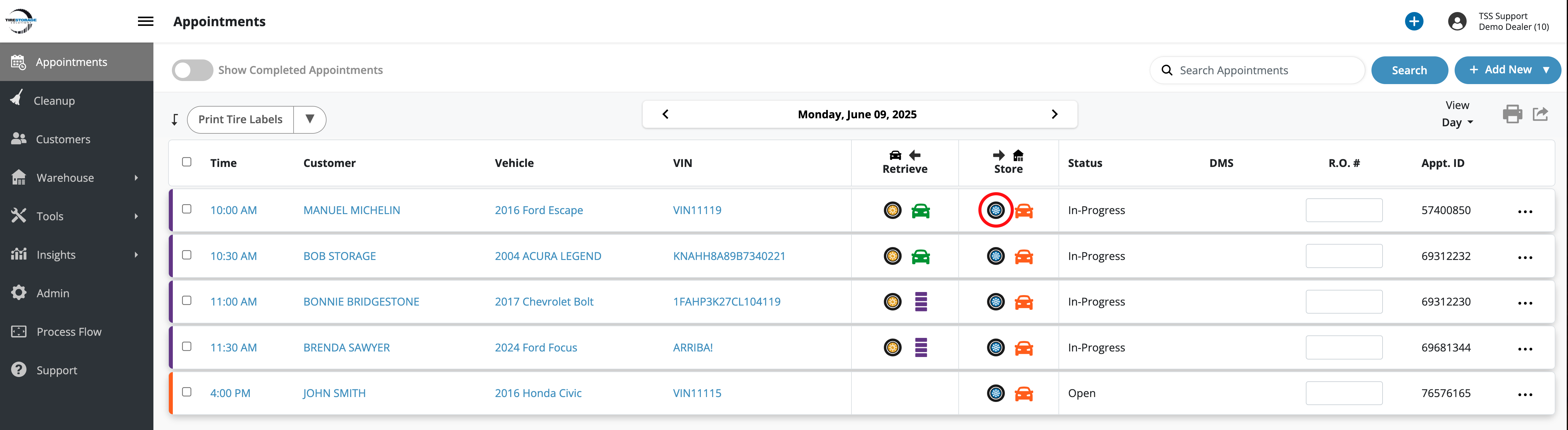Click orange car icon in John Smith row

click(1023, 394)
